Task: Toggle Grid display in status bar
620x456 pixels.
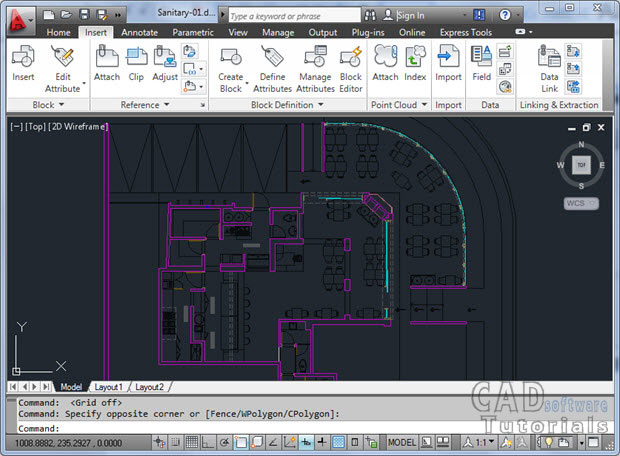Action: [192, 442]
